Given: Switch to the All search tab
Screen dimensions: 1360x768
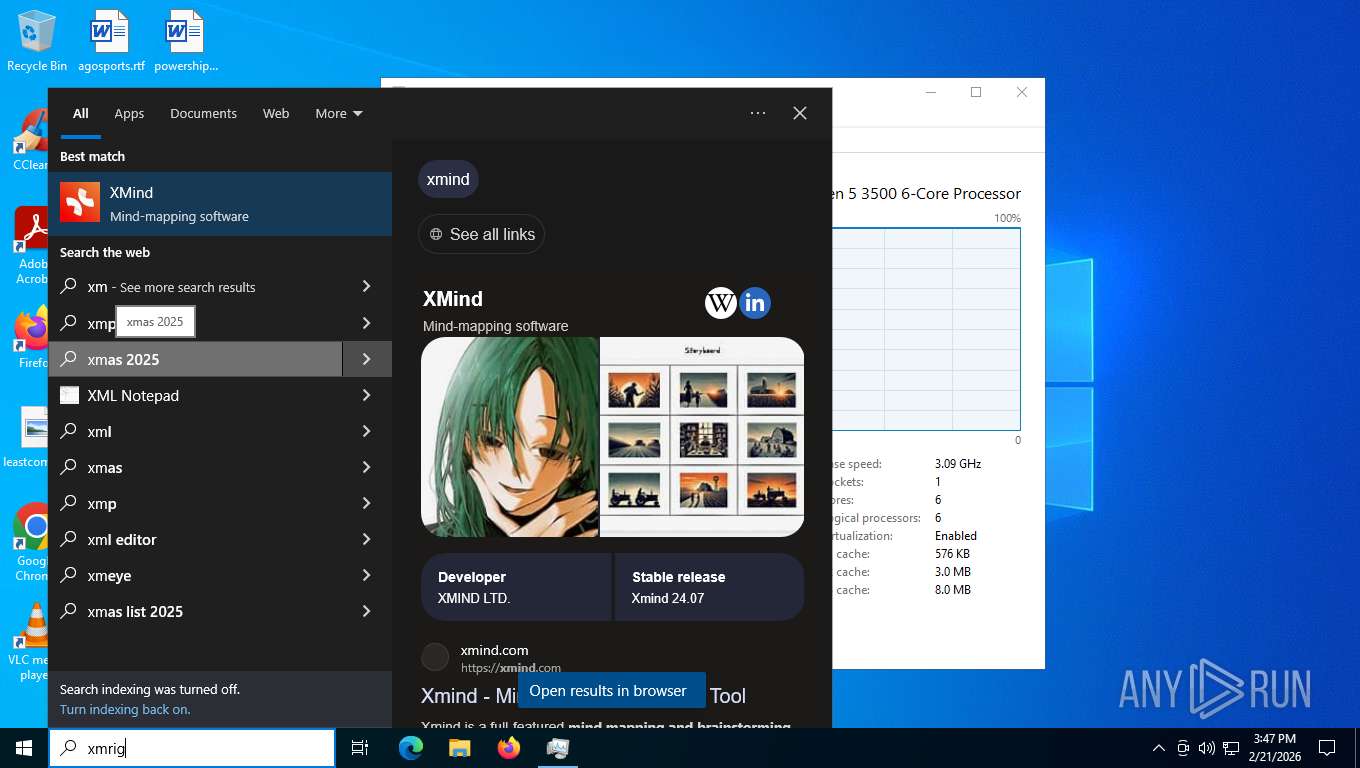Looking at the screenshot, I should pos(81,113).
